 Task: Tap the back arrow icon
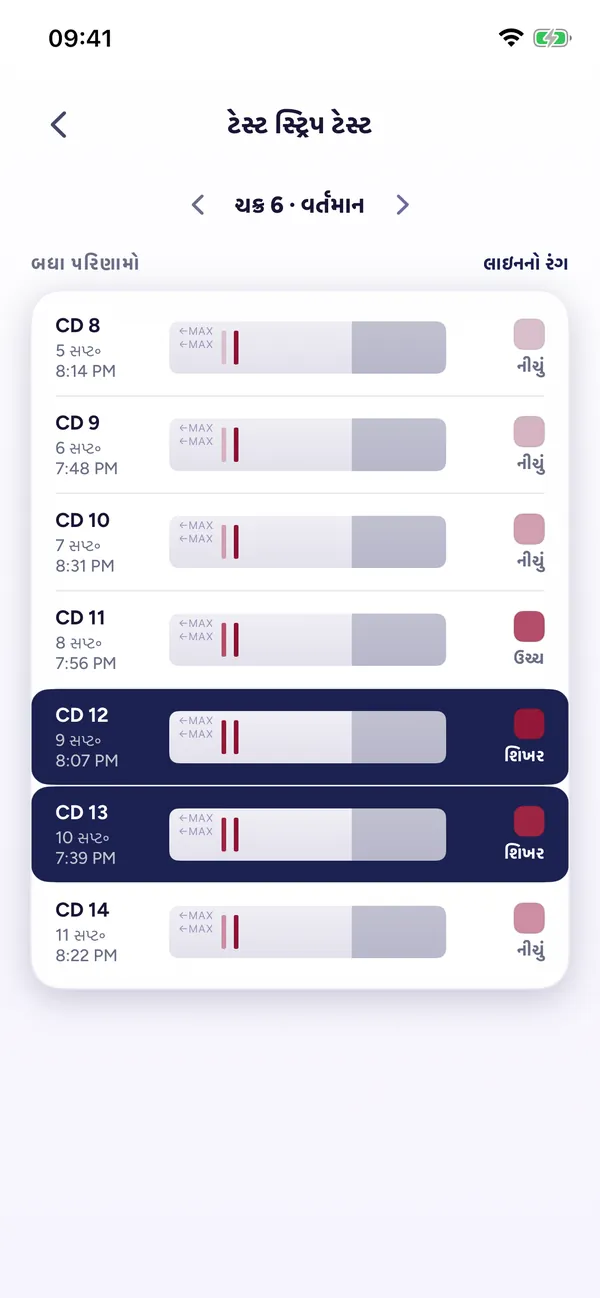(x=59, y=124)
